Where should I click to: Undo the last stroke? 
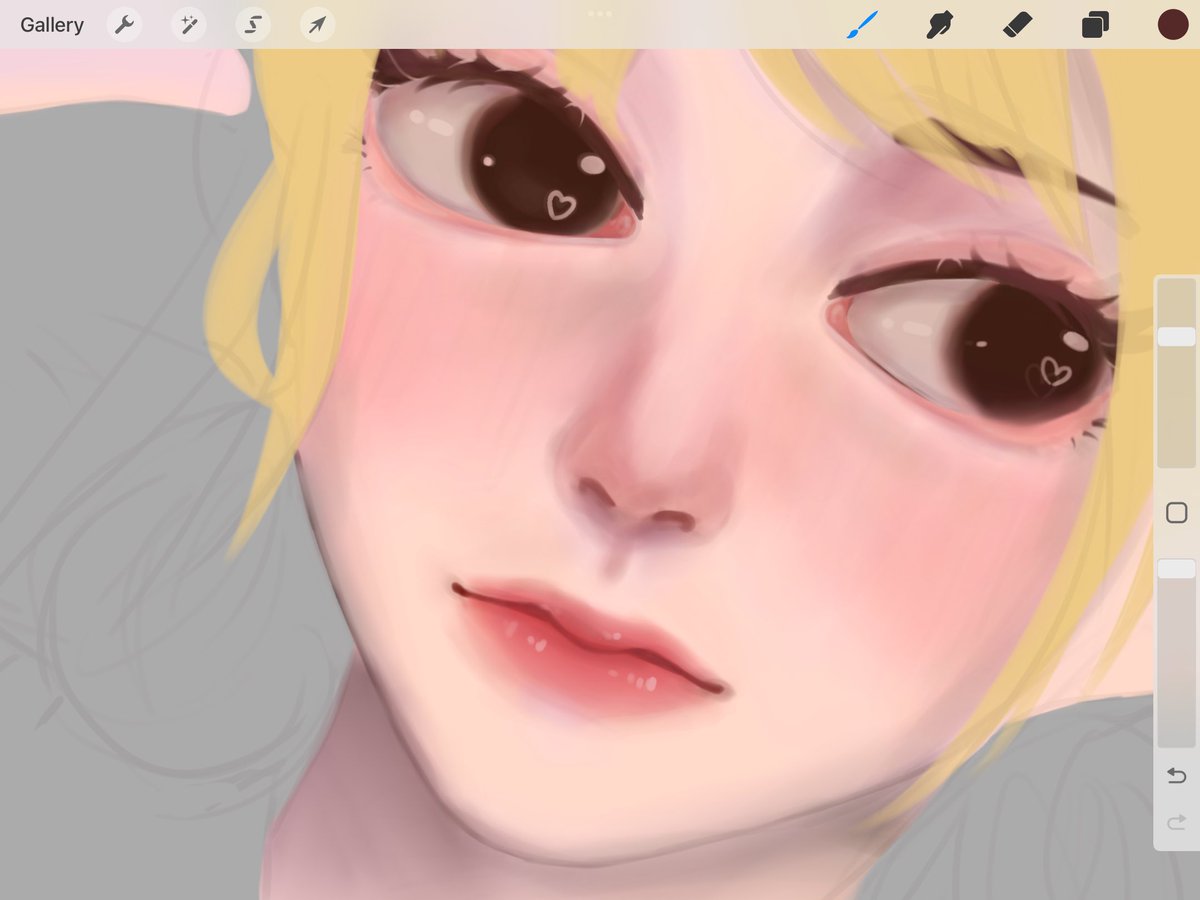[1177, 775]
